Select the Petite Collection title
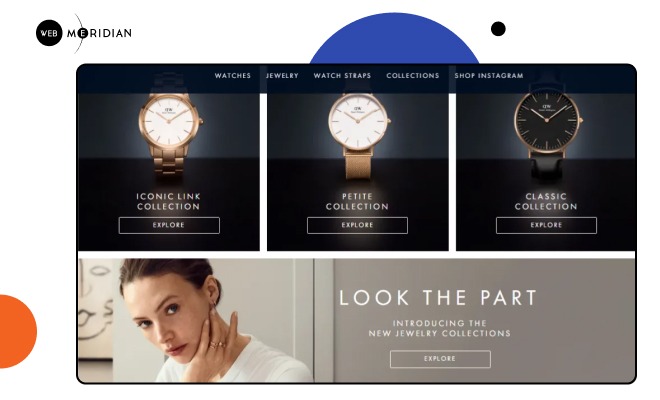The image size is (660, 400). 357,201
